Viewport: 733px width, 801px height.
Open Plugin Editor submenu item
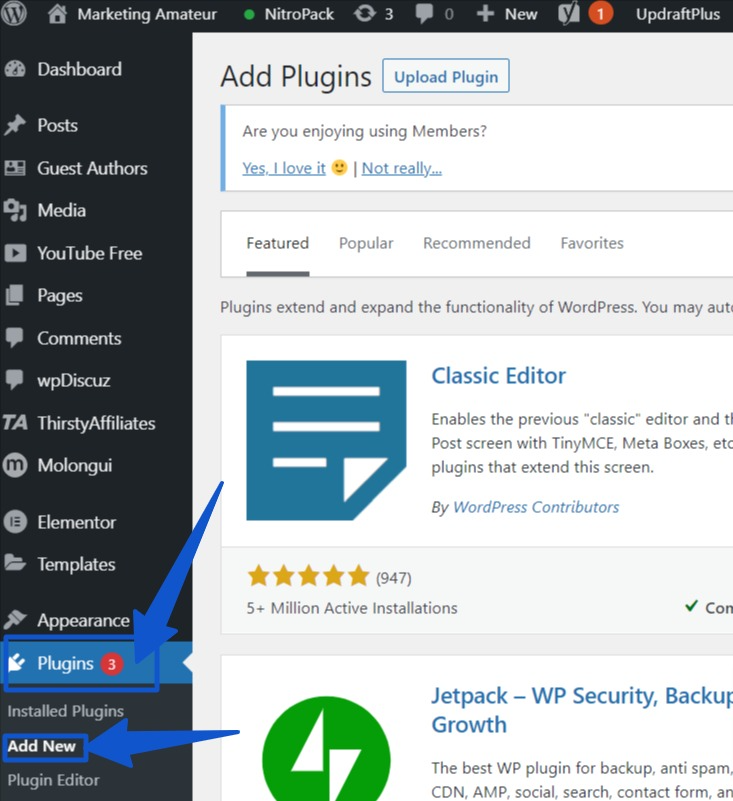pos(53,780)
